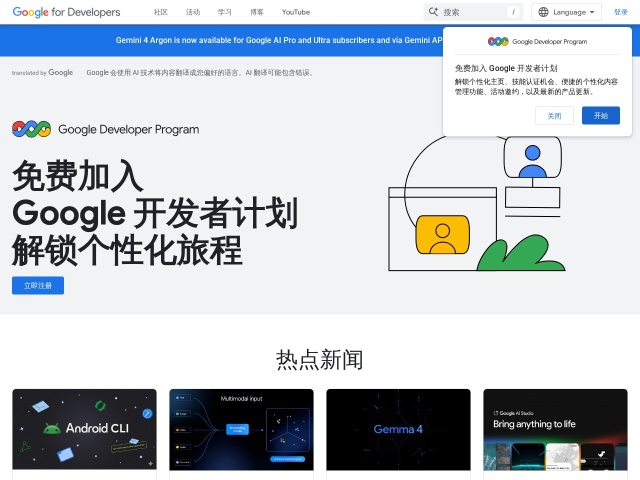This screenshot has width=640, height=480.
Task: Click the 开始 button in popup
Action: tap(600, 116)
